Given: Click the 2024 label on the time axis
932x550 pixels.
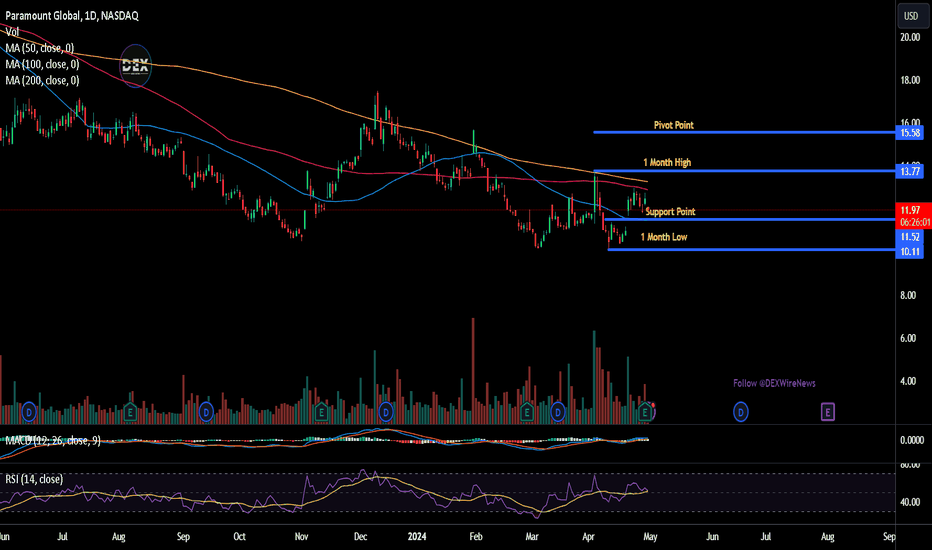Looking at the screenshot, I should 417,536.
